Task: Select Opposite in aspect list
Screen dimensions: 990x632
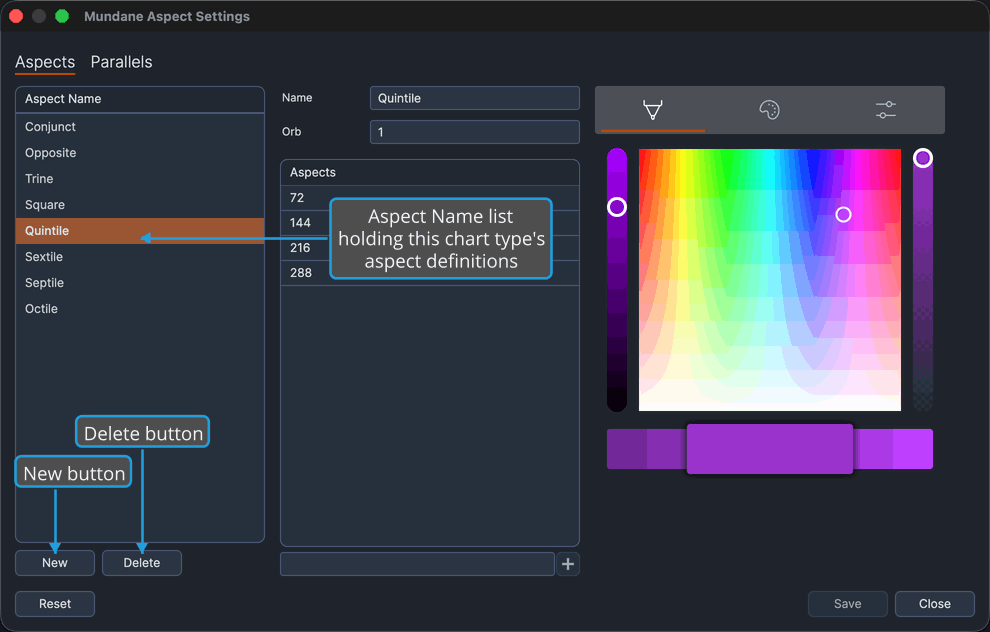Action: click(x=140, y=153)
